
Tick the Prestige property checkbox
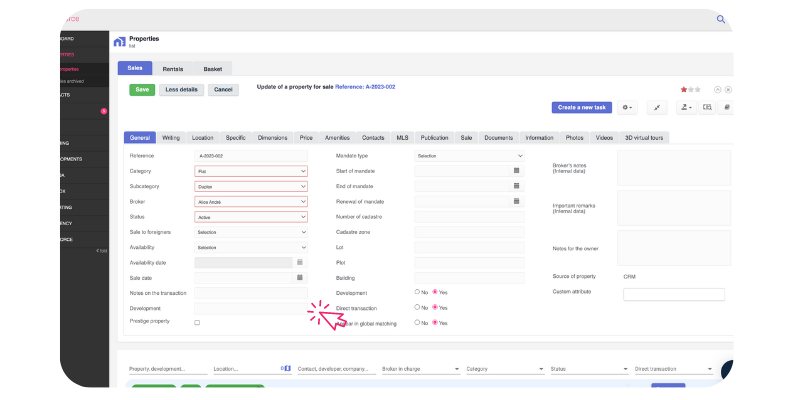click(197, 322)
